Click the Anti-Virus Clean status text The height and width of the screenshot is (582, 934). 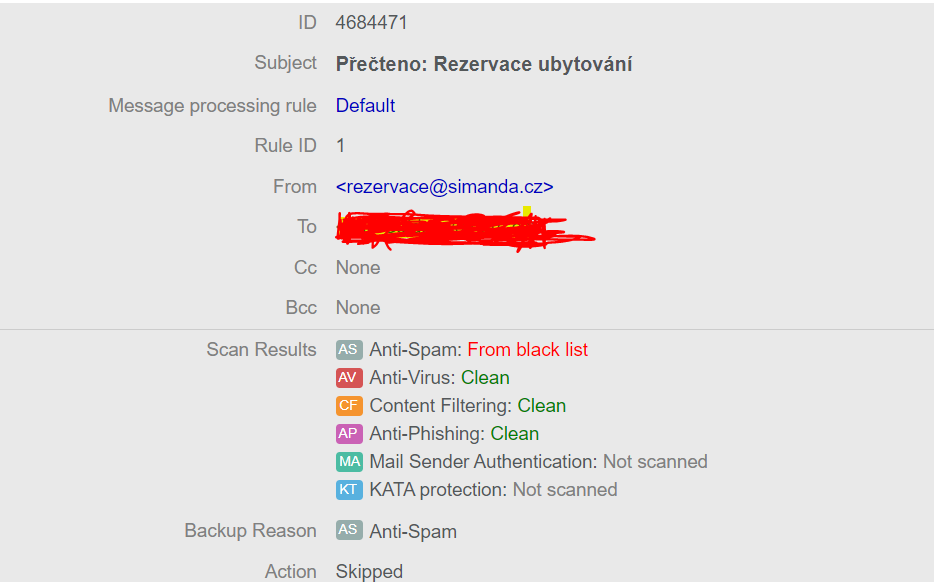tap(485, 378)
